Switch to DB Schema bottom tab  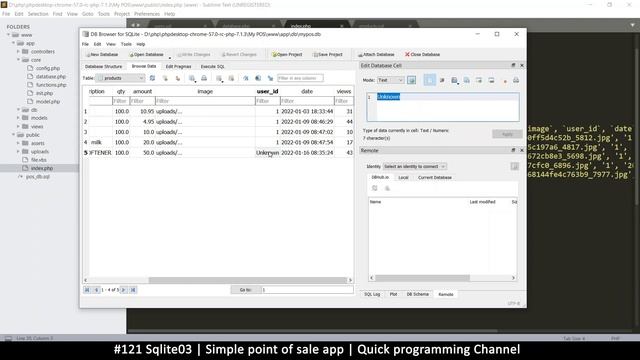click(x=418, y=294)
